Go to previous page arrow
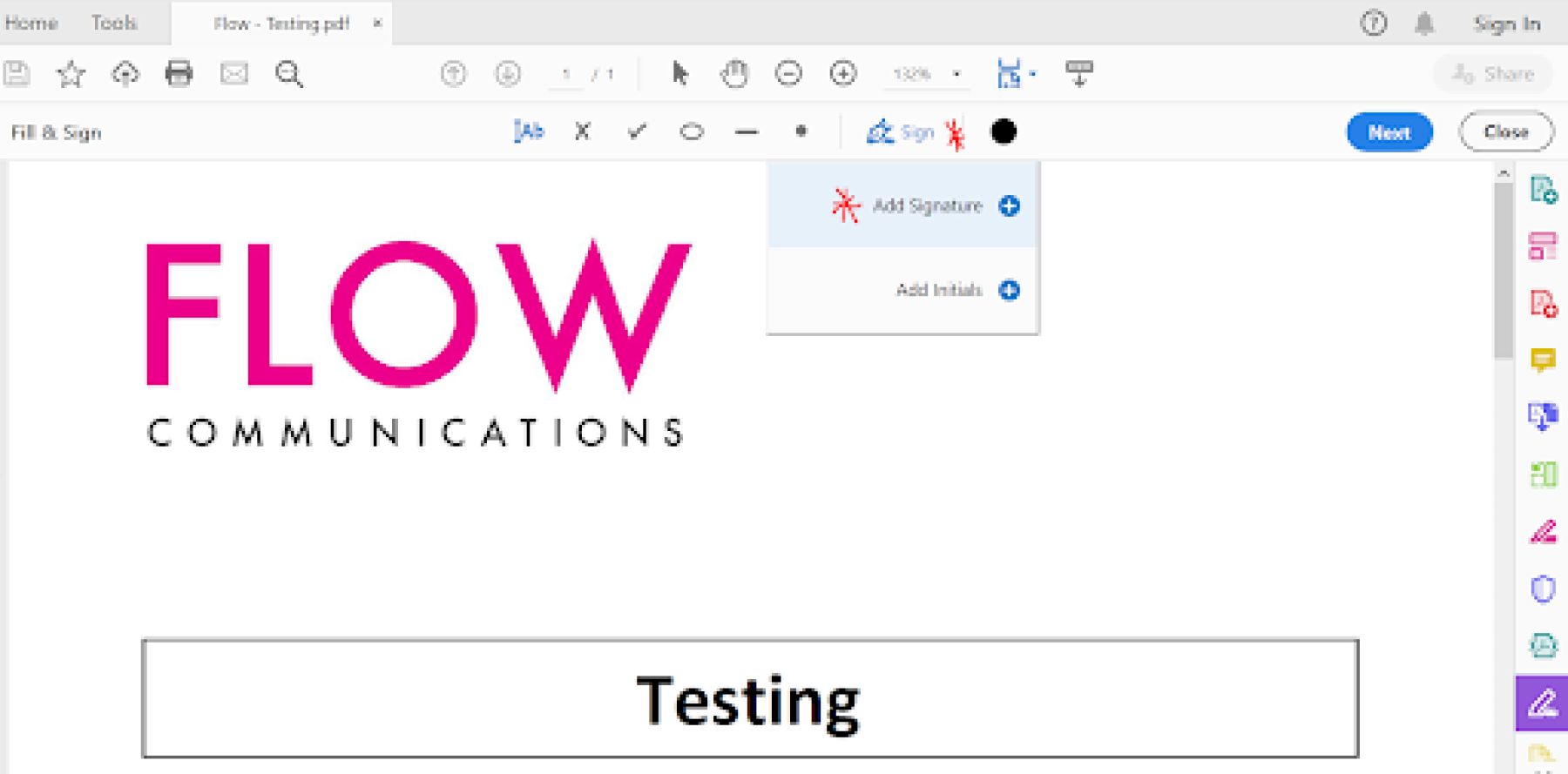 453,74
